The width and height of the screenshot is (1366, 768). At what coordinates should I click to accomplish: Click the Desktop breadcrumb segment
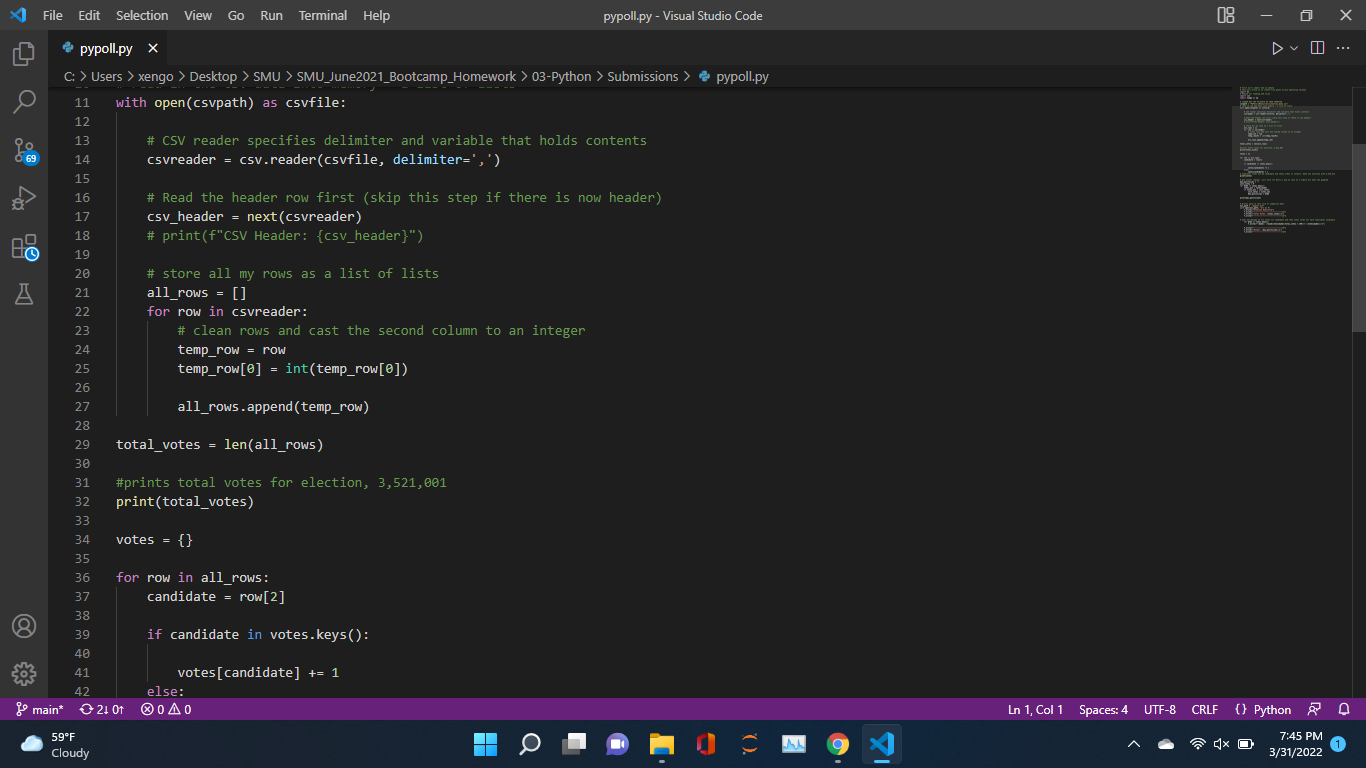tap(213, 76)
